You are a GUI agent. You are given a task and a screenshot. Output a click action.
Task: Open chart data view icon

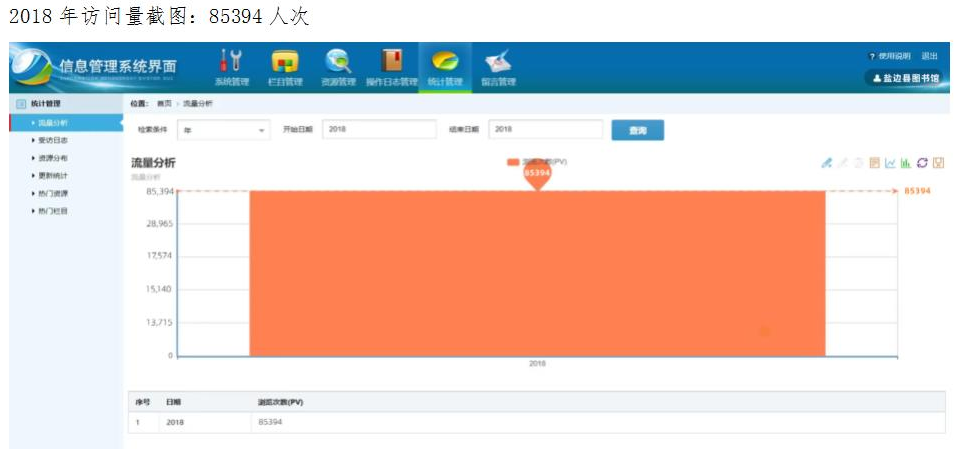point(874,163)
